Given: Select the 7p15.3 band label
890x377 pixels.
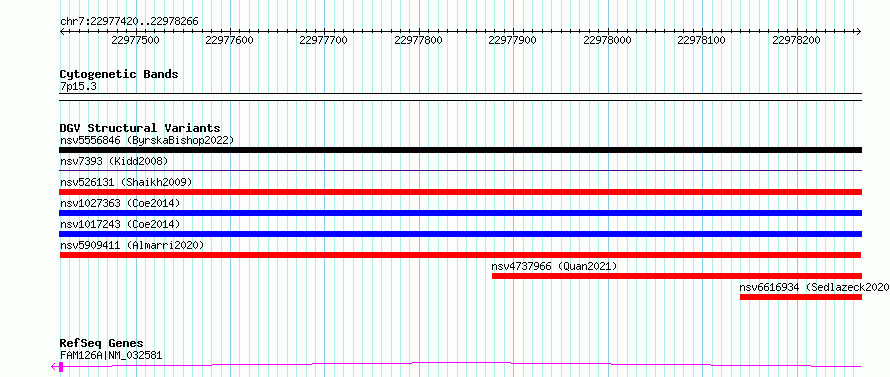Looking at the screenshot, I should pos(78,87).
